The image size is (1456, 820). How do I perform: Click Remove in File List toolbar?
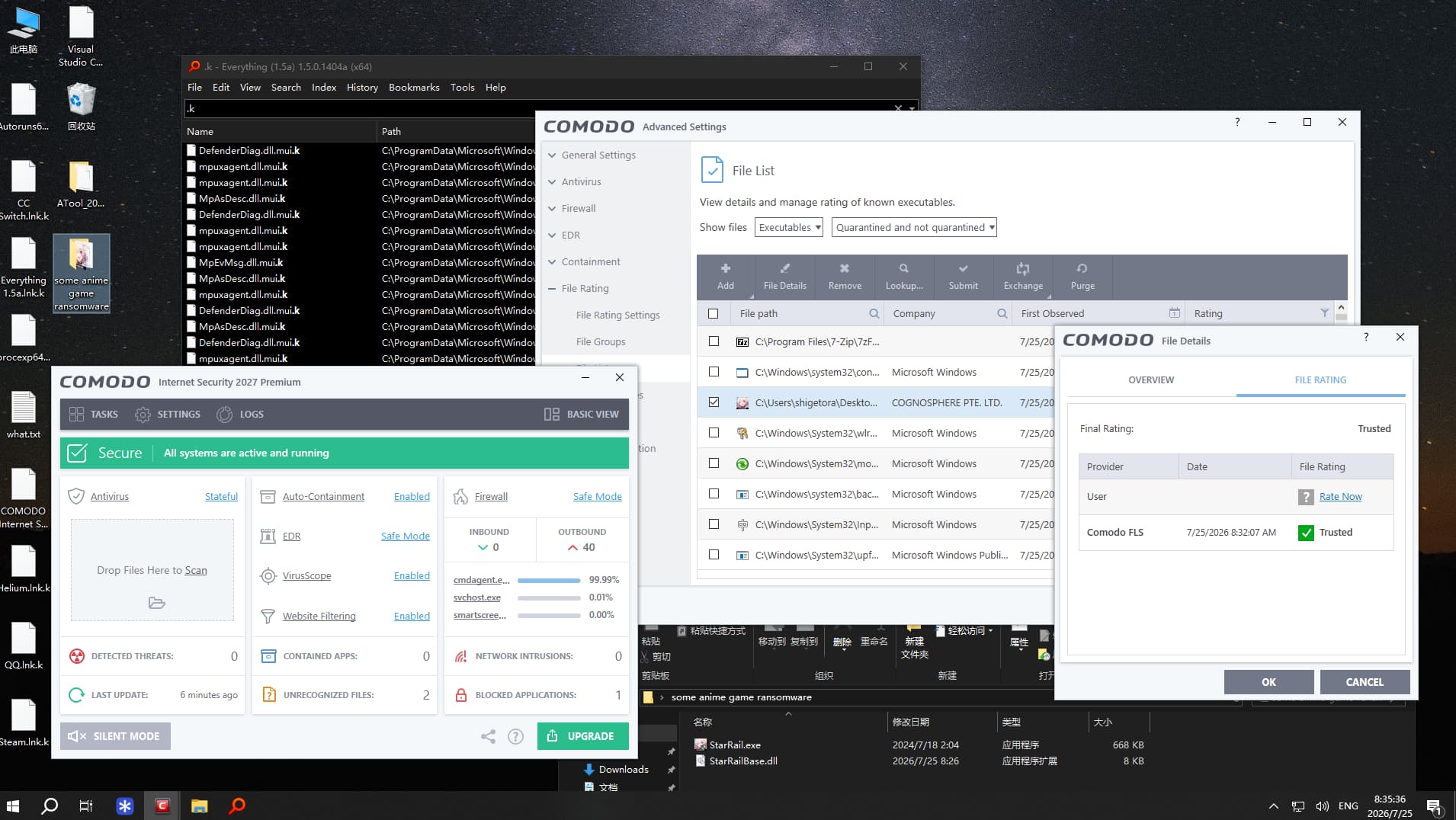[845, 277]
